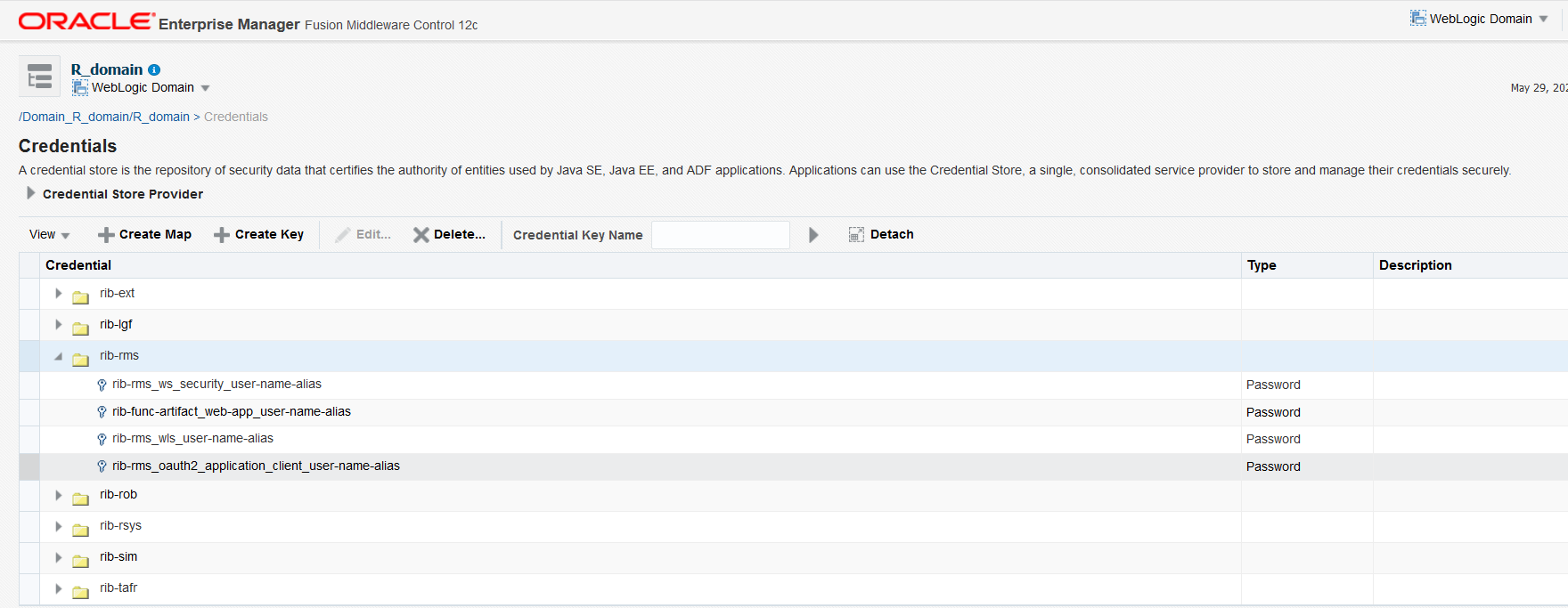Expand the rib-lgf folder

pos(59,324)
